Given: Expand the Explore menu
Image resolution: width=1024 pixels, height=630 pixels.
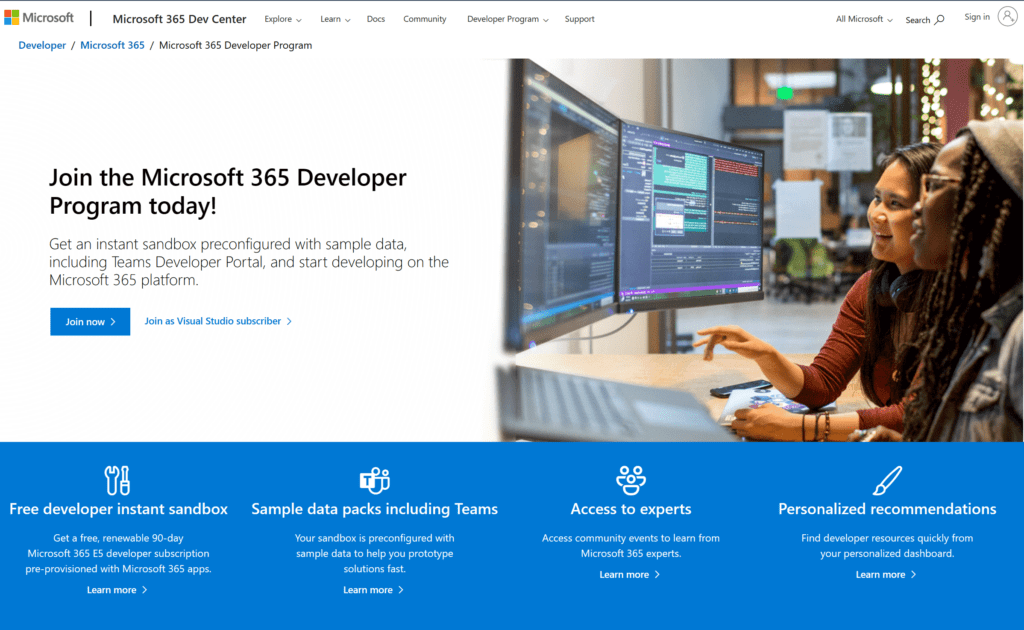Looking at the screenshot, I should pyautogui.click(x=283, y=19).
